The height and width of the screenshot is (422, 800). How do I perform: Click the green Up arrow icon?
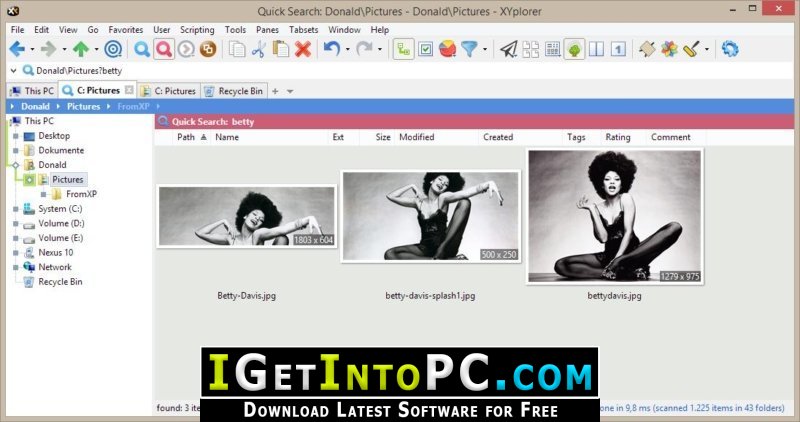(x=81, y=49)
